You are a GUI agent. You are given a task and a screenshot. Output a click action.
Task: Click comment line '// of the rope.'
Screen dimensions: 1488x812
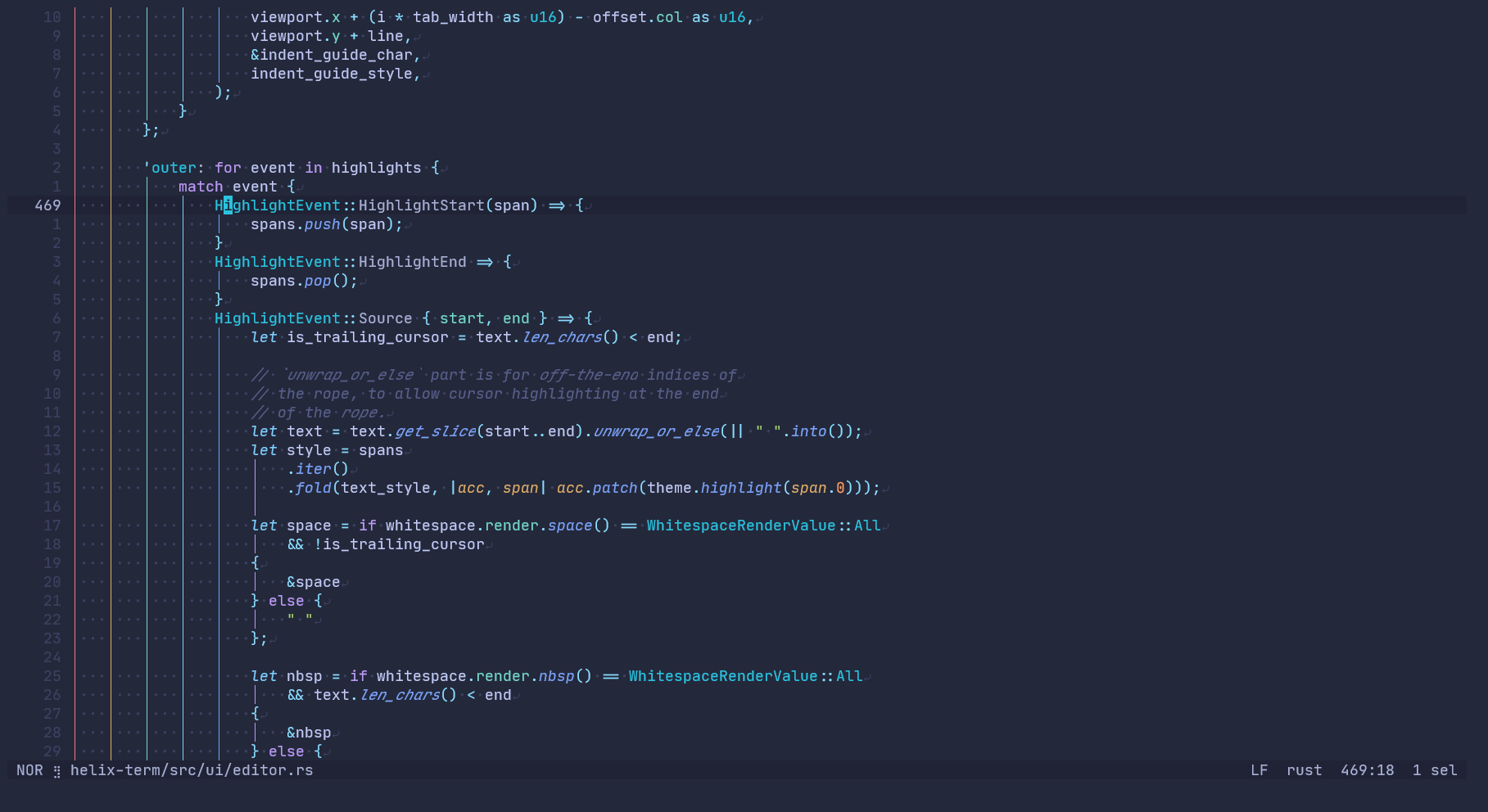click(x=318, y=413)
